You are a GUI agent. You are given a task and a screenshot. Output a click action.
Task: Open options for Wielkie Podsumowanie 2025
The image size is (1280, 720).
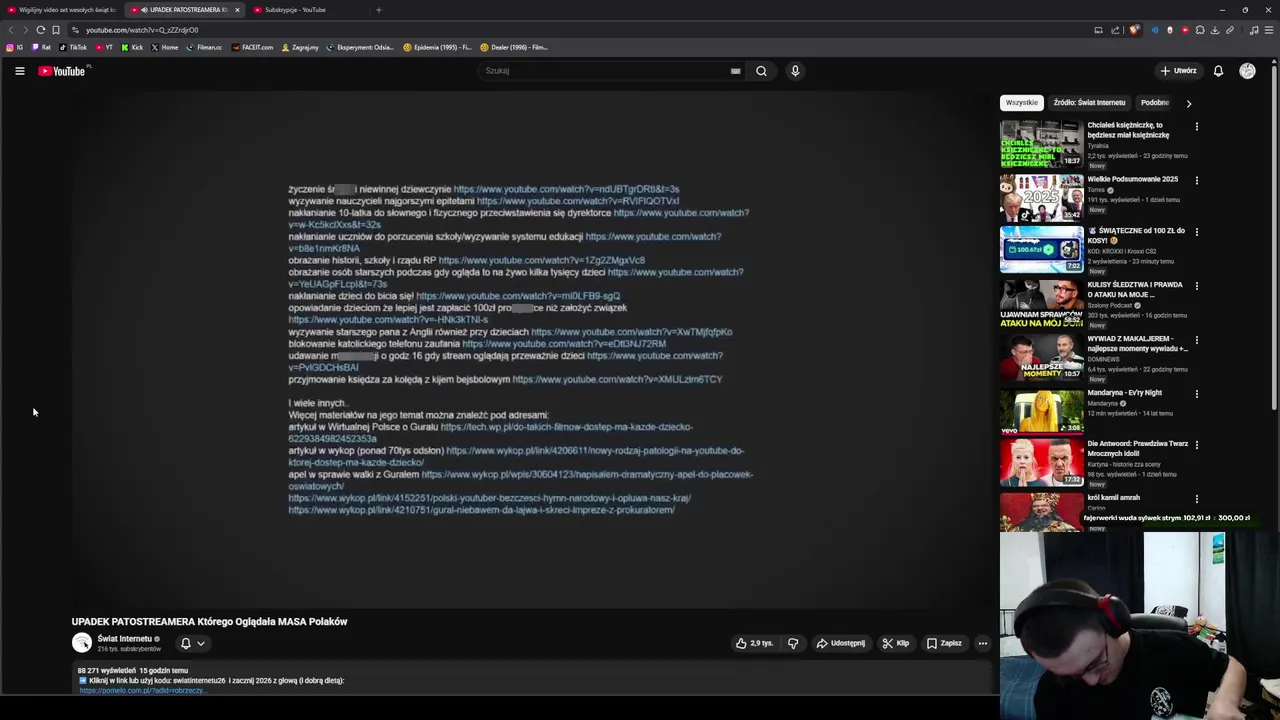[1196, 181]
